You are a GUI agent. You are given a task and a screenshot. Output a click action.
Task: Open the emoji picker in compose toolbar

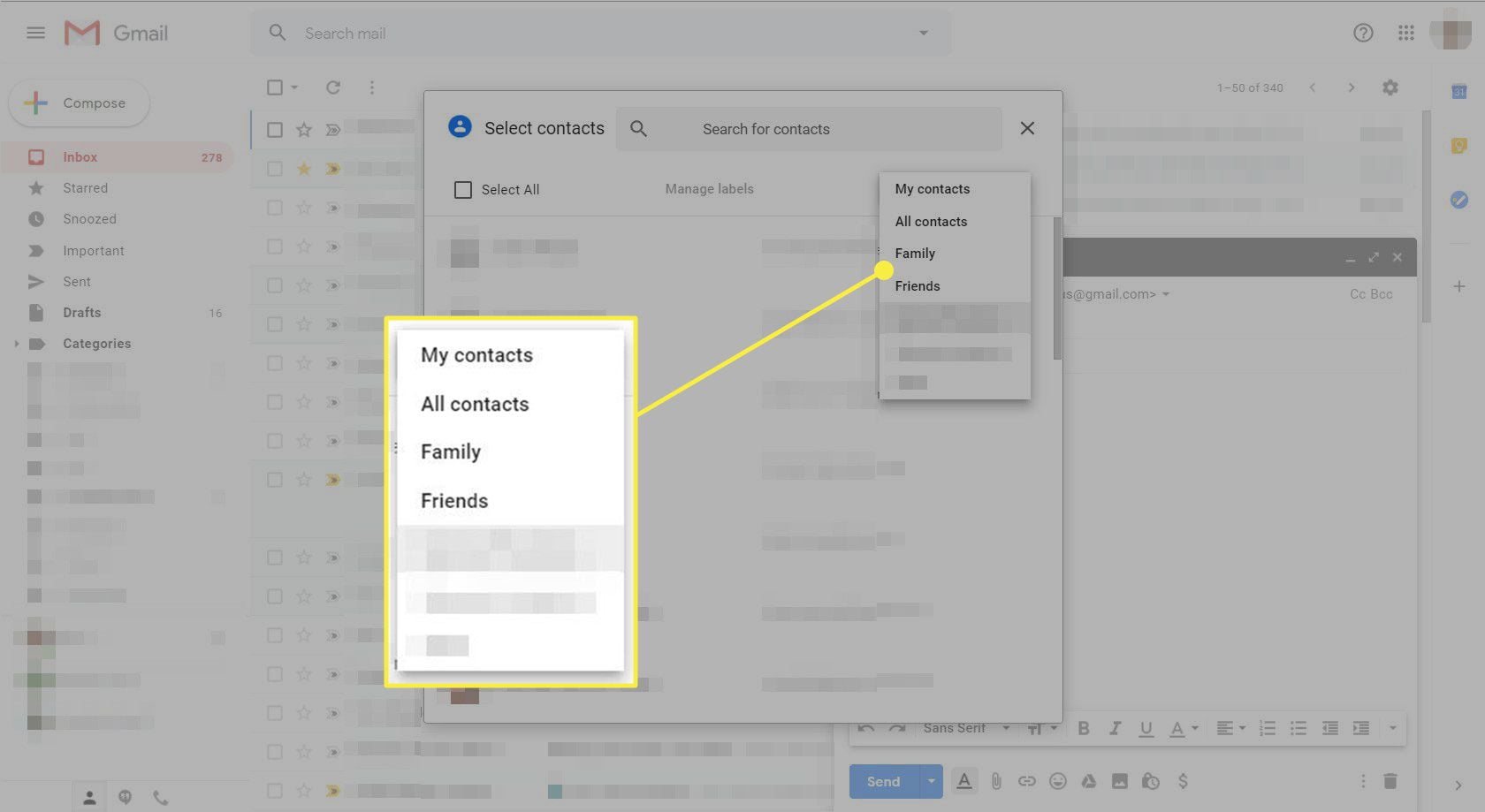coord(1057,781)
